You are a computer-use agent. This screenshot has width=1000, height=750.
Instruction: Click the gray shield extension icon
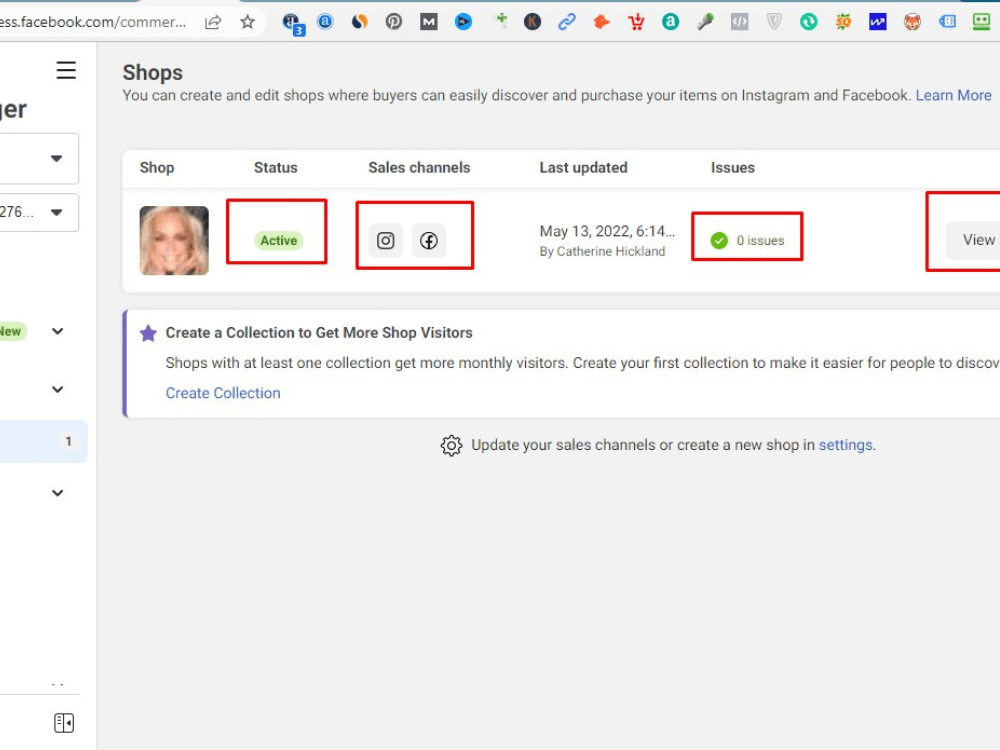coord(774,22)
